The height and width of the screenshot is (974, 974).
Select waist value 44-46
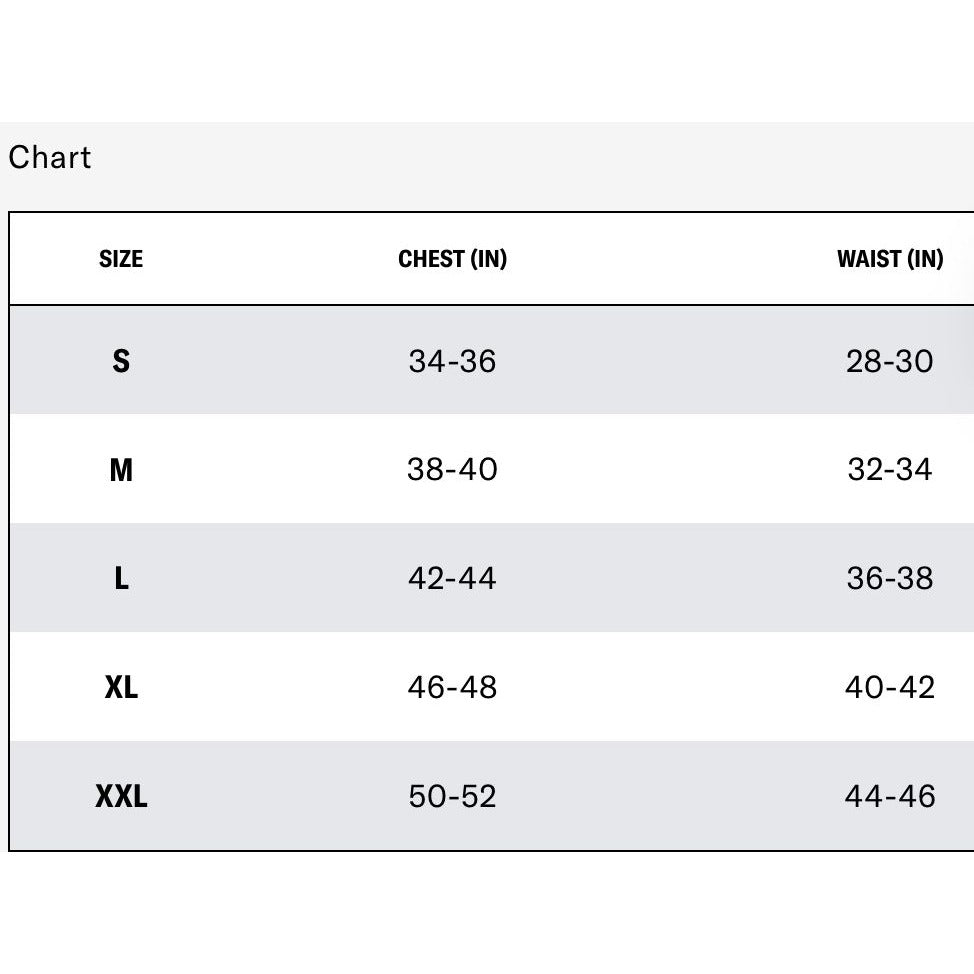pyautogui.click(x=890, y=796)
